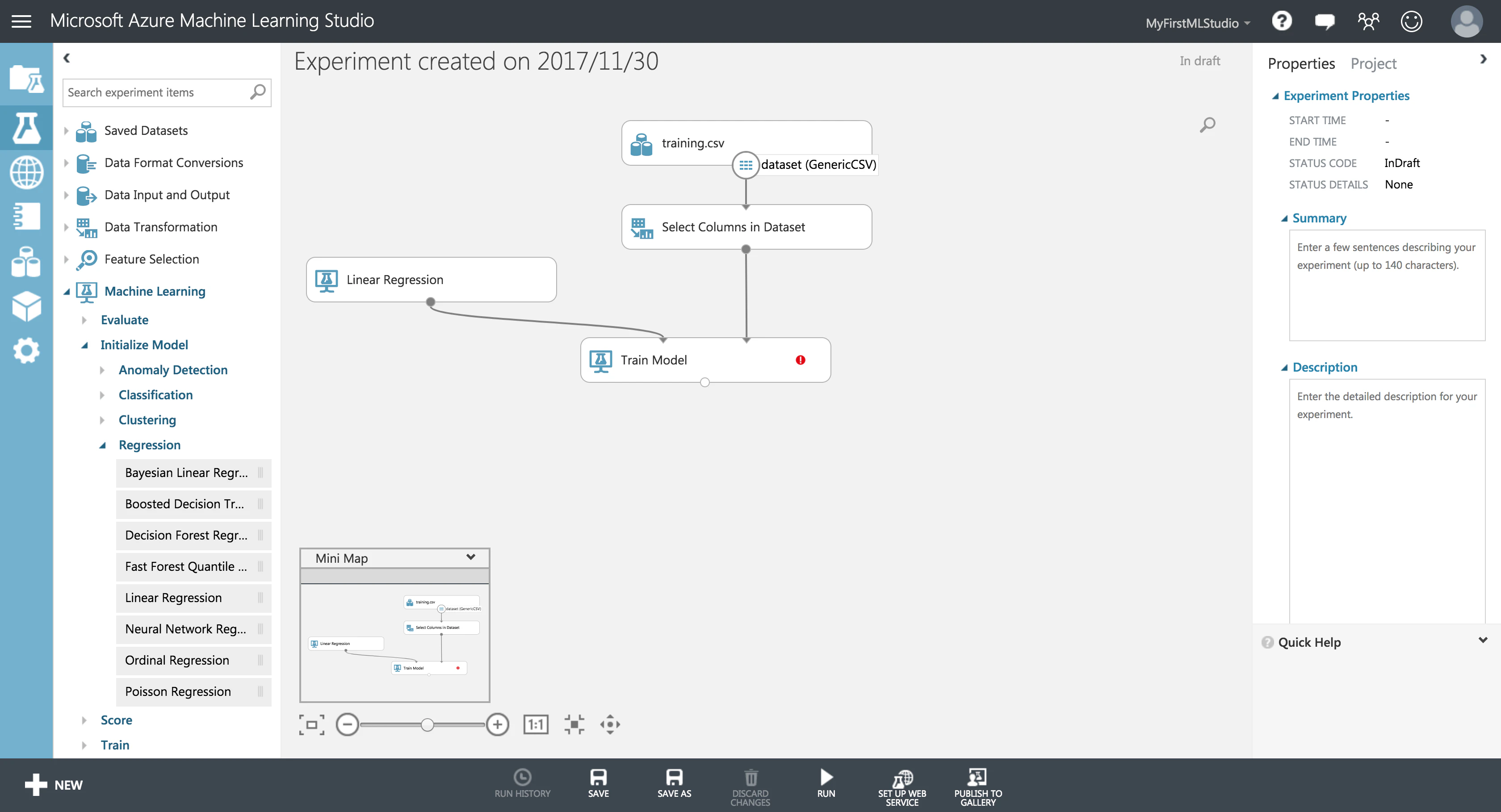The width and height of the screenshot is (1501, 812).
Task: Open the MyFirstMLStudio workspace dropdown
Action: 1197,23
